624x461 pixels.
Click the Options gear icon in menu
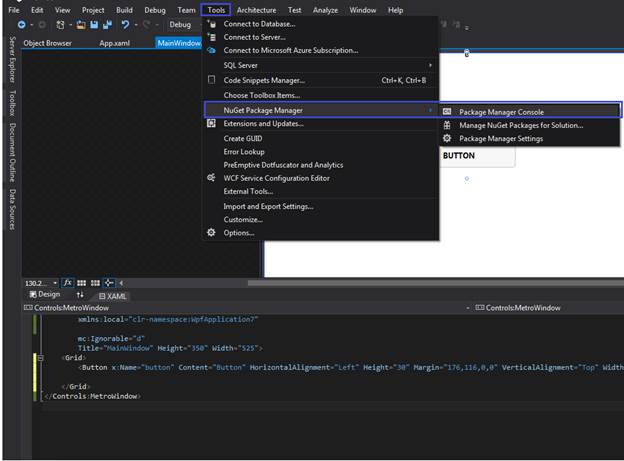[x=211, y=233]
